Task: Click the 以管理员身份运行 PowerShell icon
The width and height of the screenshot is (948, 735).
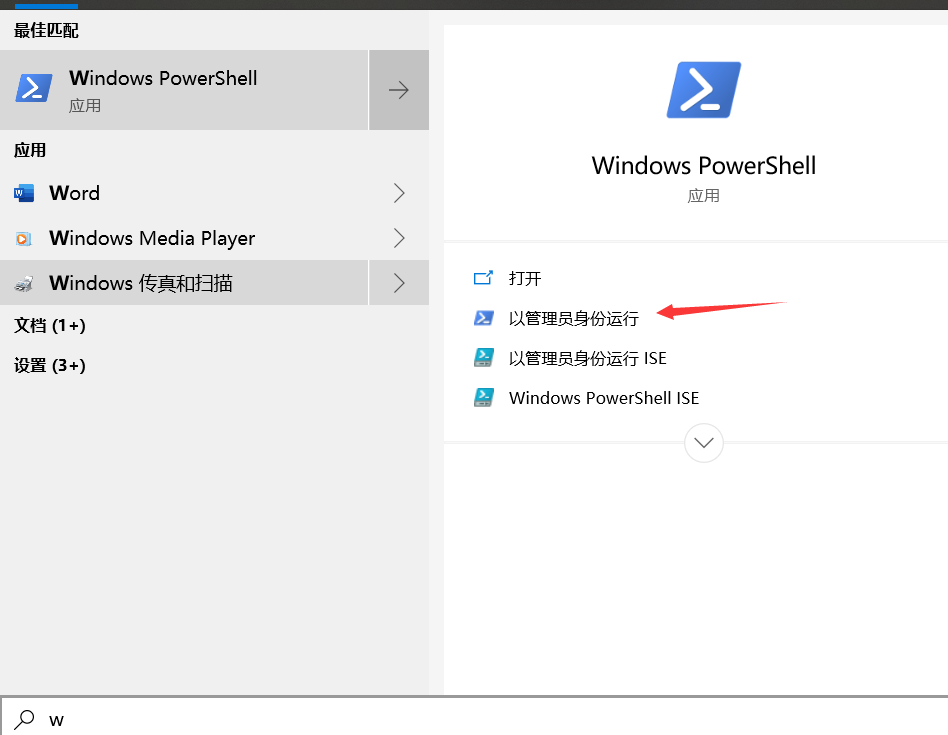Action: click(484, 318)
